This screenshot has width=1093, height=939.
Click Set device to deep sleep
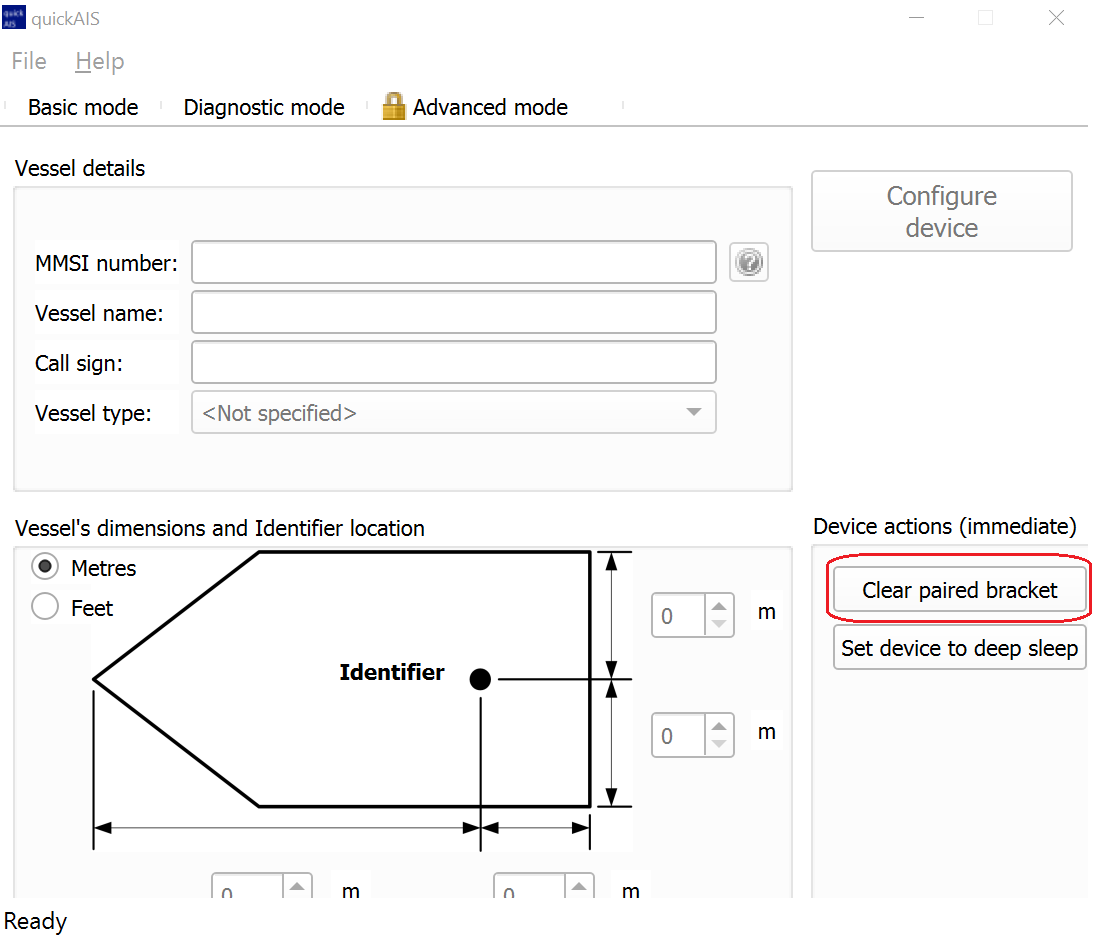959,648
